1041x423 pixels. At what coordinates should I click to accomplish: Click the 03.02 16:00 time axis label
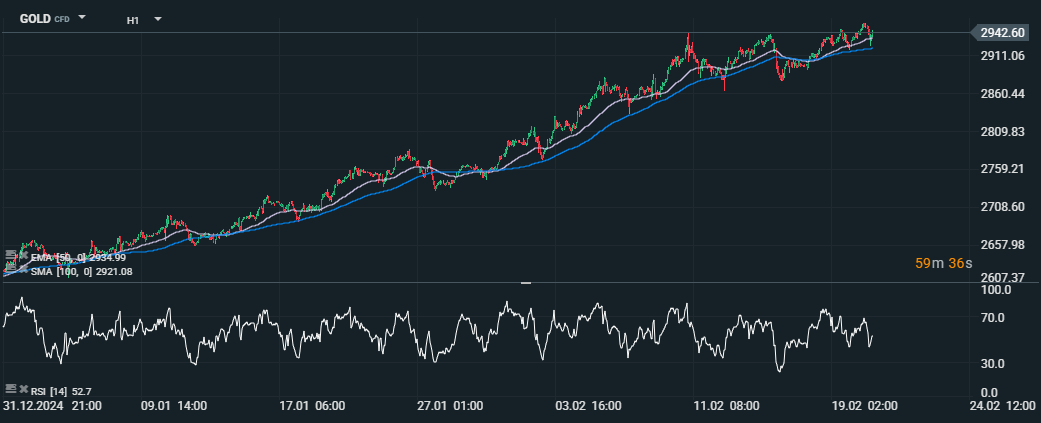pos(588,406)
